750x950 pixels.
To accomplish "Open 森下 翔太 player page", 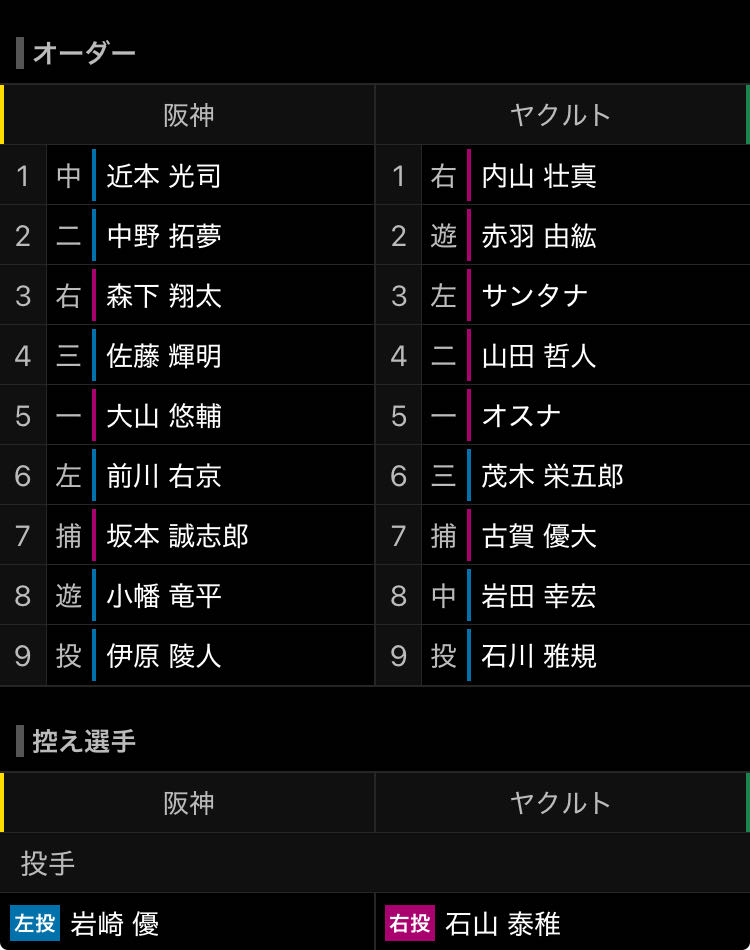I will [164, 296].
